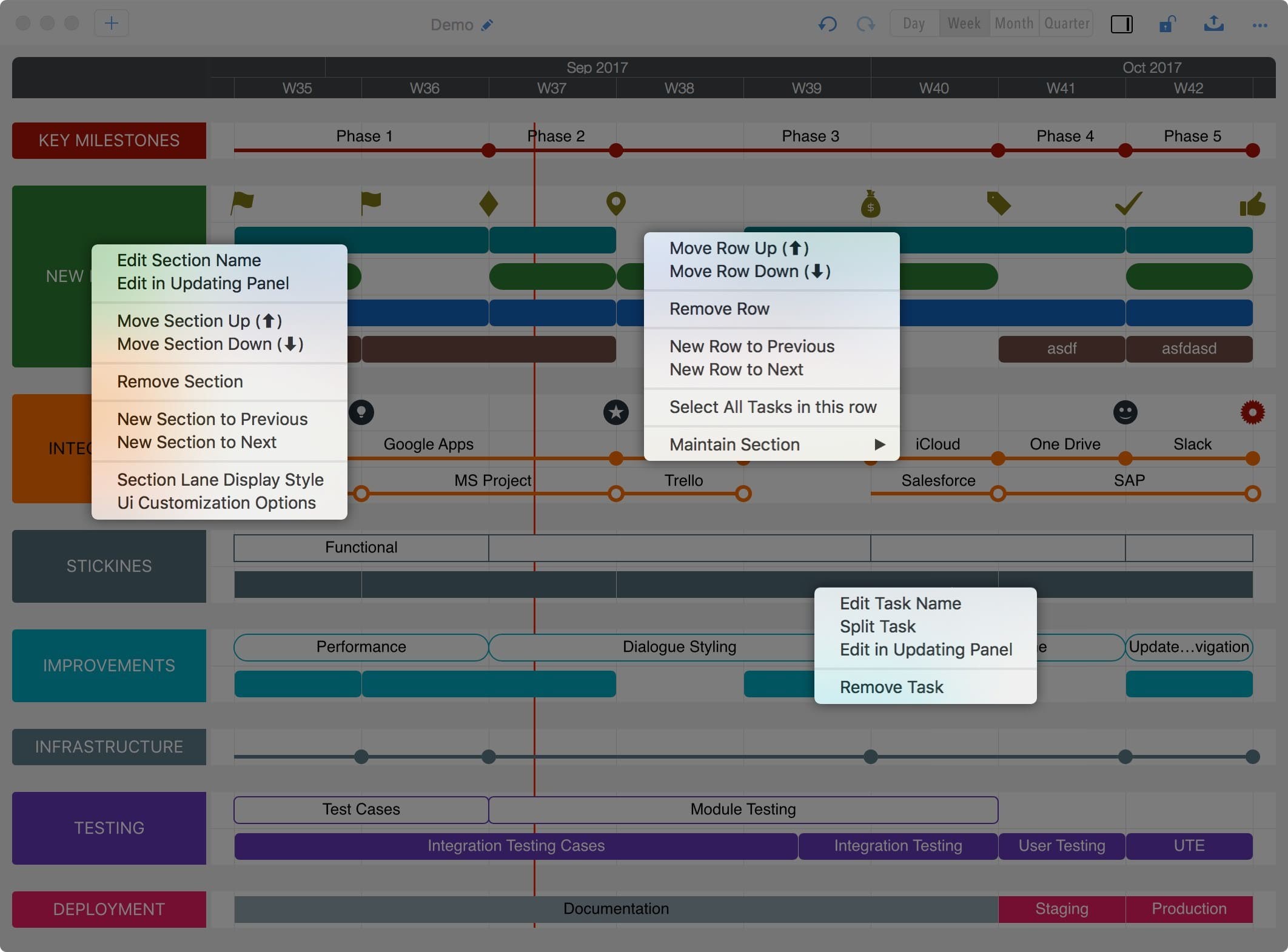This screenshot has height=952, width=1288.
Task: Click the plus add button
Action: pyautogui.click(x=111, y=24)
